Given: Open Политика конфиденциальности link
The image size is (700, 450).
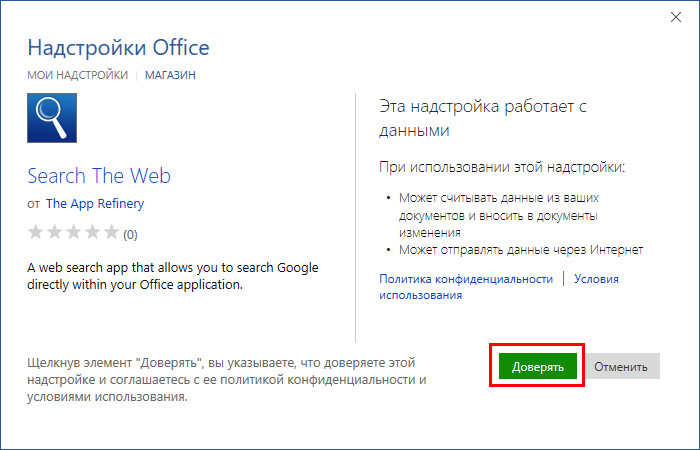Looking at the screenshot, I should click(x=466, y=279).
